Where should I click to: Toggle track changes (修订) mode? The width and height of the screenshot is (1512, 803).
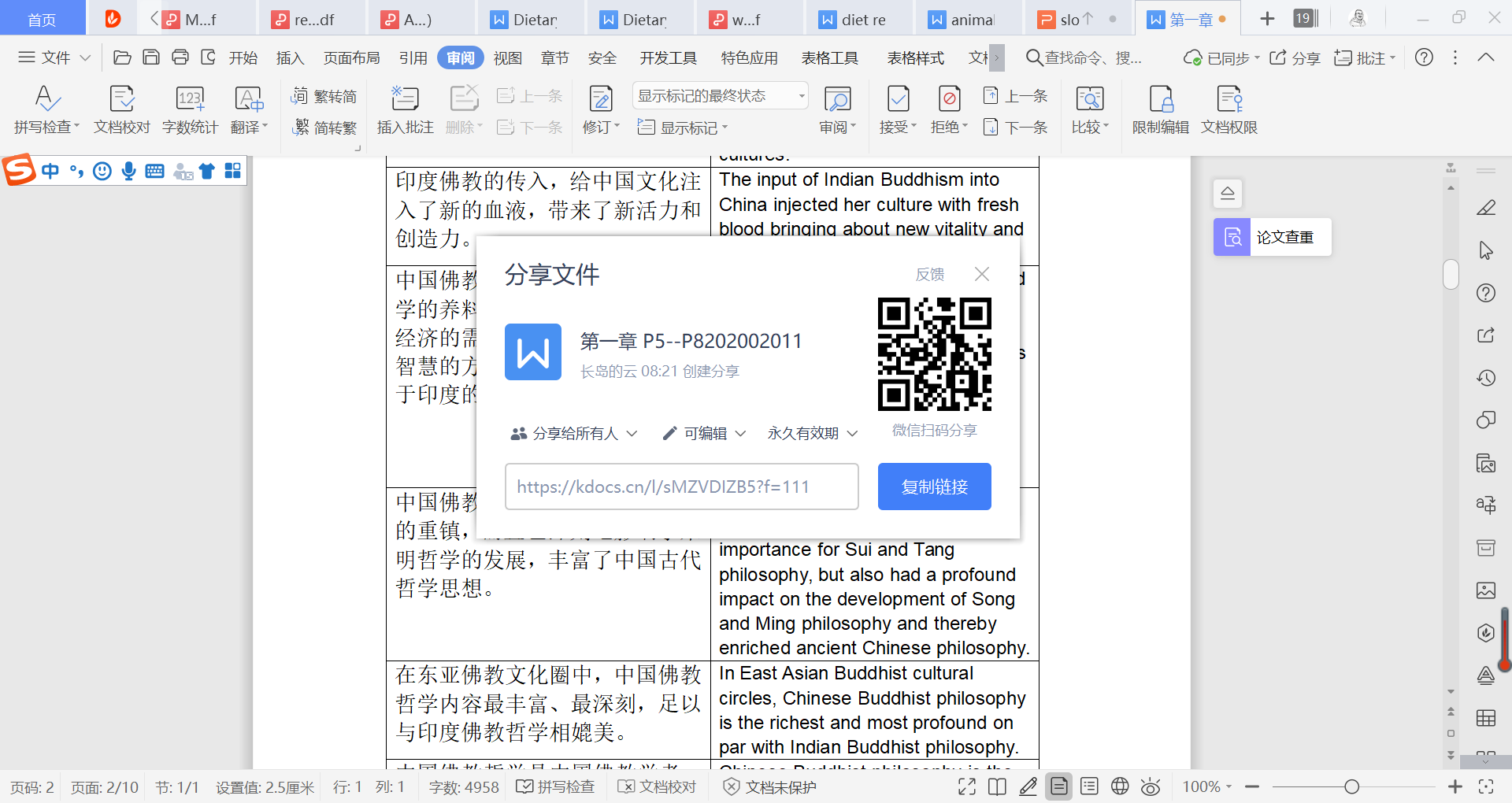(x=601, y=100)
